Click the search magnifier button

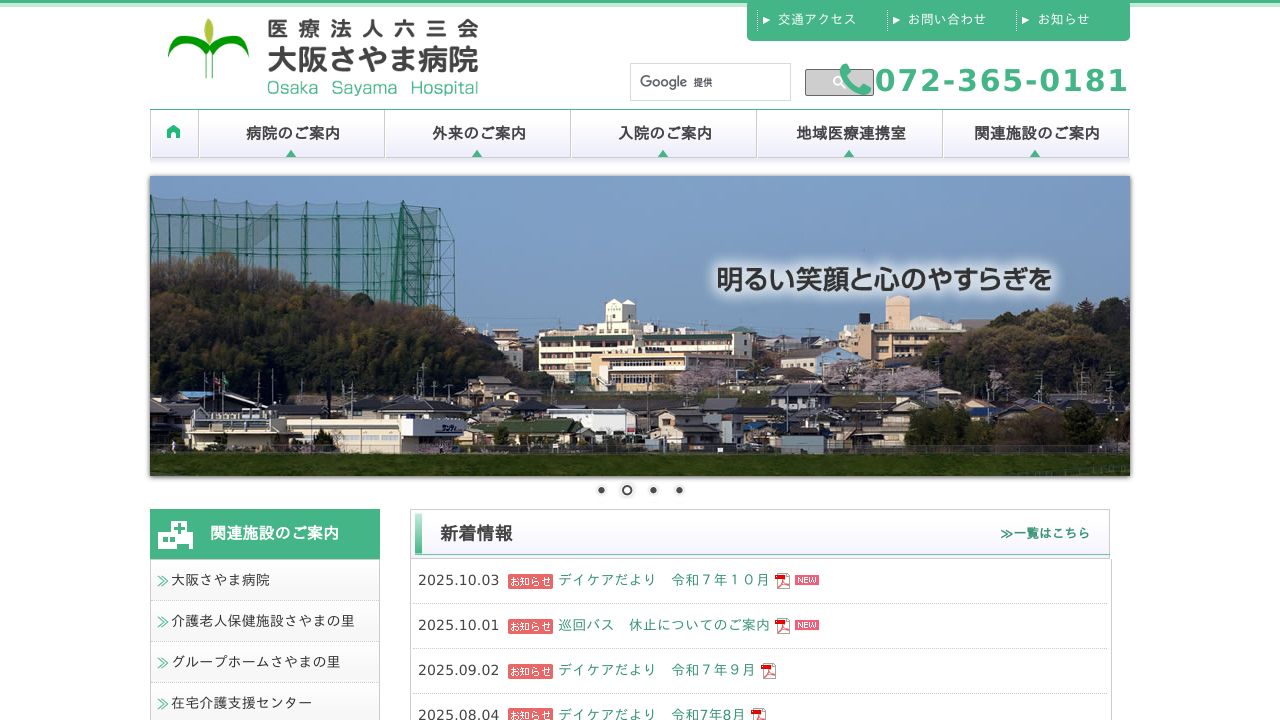point(838,82)
